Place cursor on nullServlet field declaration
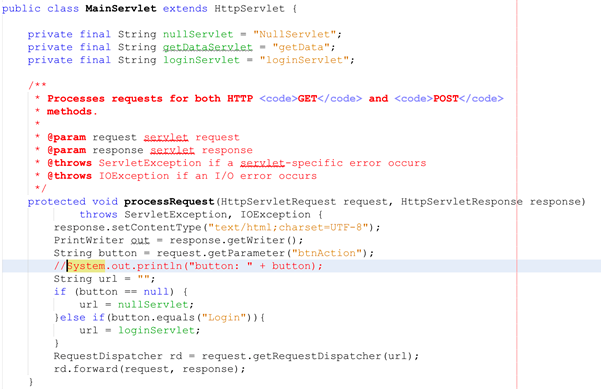Viewport: 601px width, 389px height. (198, 34)
